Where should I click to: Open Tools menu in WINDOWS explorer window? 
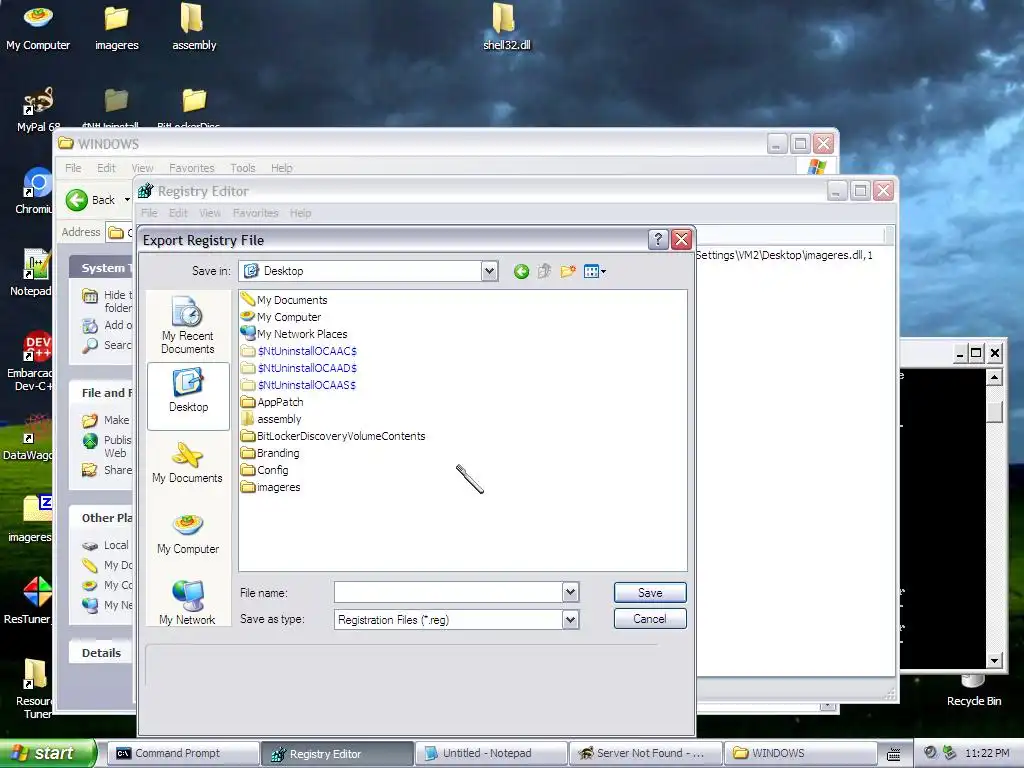[x=242, y=168]
